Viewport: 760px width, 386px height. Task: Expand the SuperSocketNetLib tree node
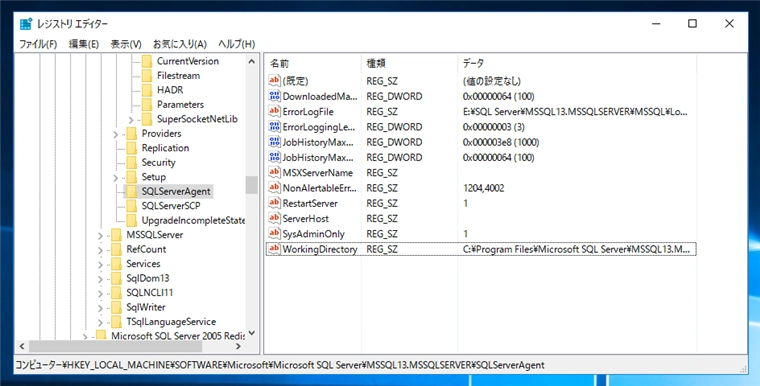(131, 120)
